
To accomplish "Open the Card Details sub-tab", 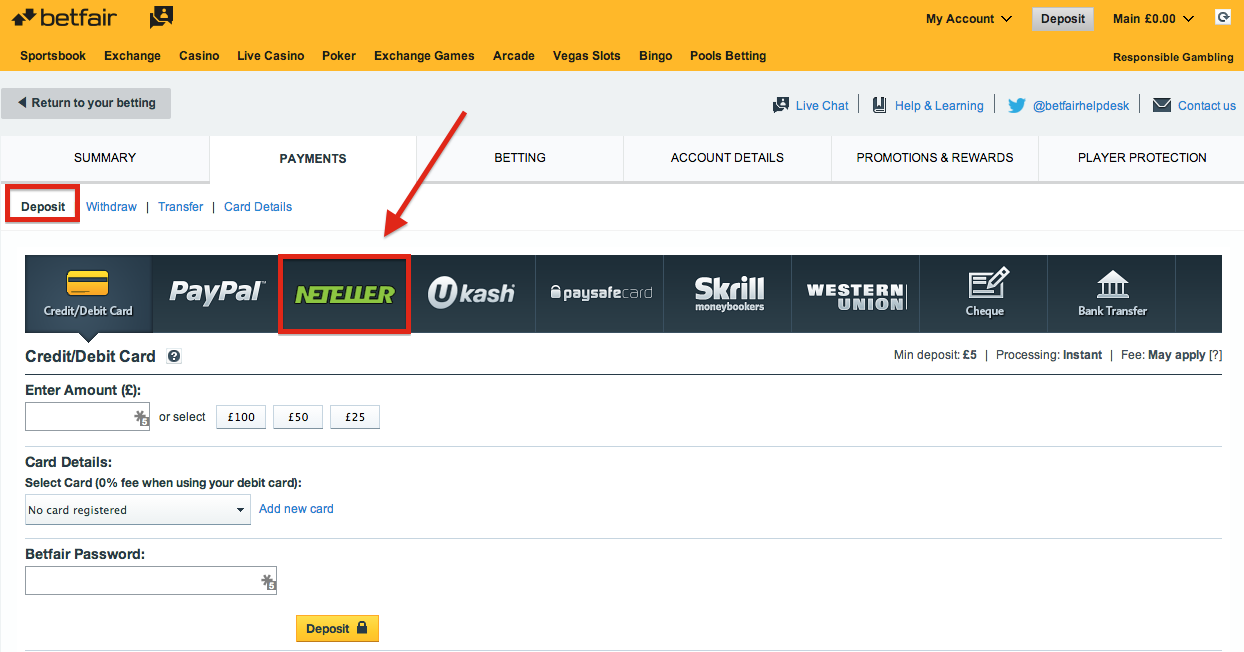I will click(x=258, y=207).
